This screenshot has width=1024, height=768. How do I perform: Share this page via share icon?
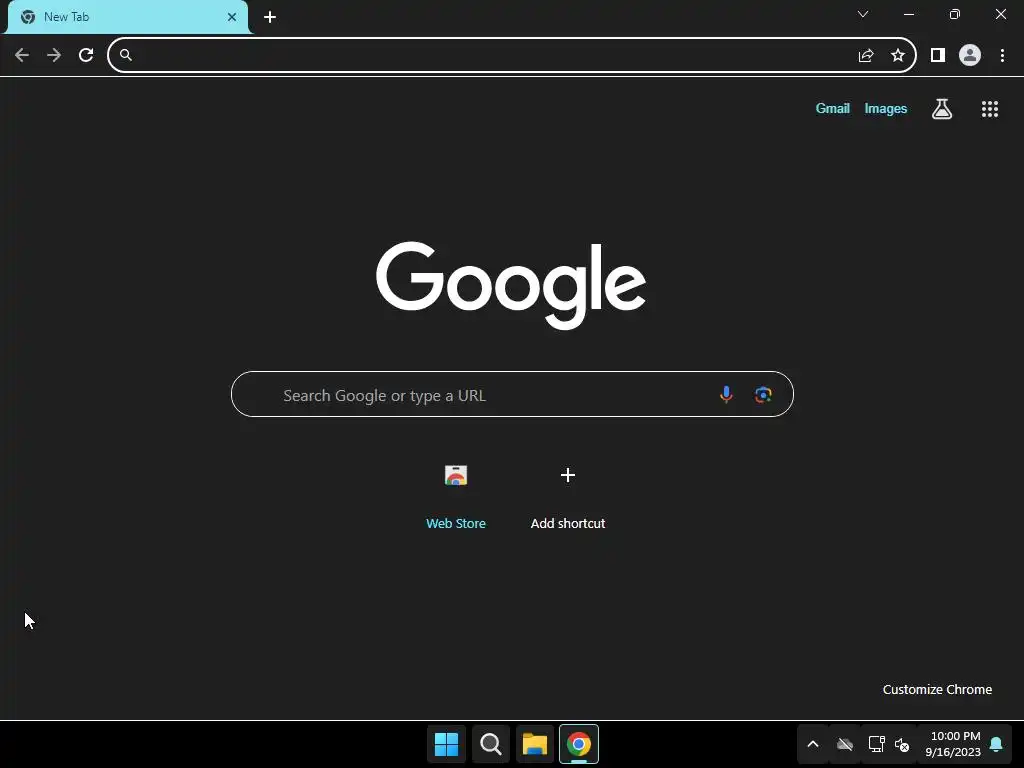[866, 56]
